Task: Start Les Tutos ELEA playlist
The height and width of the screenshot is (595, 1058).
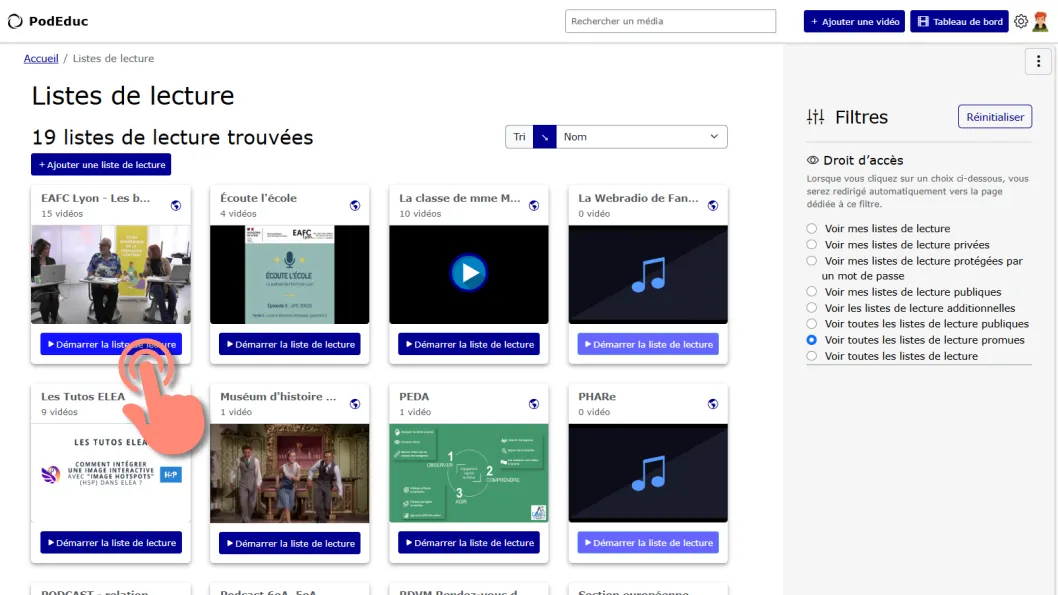Action: click(x=111, y=542)
